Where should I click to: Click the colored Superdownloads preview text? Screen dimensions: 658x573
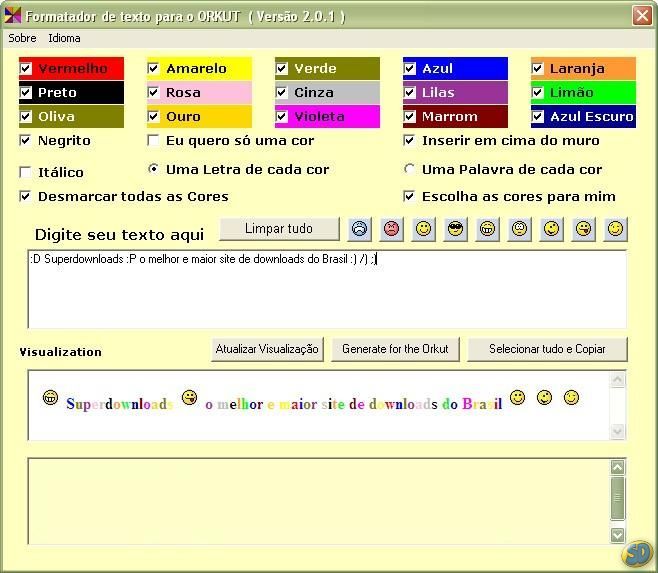120,404
